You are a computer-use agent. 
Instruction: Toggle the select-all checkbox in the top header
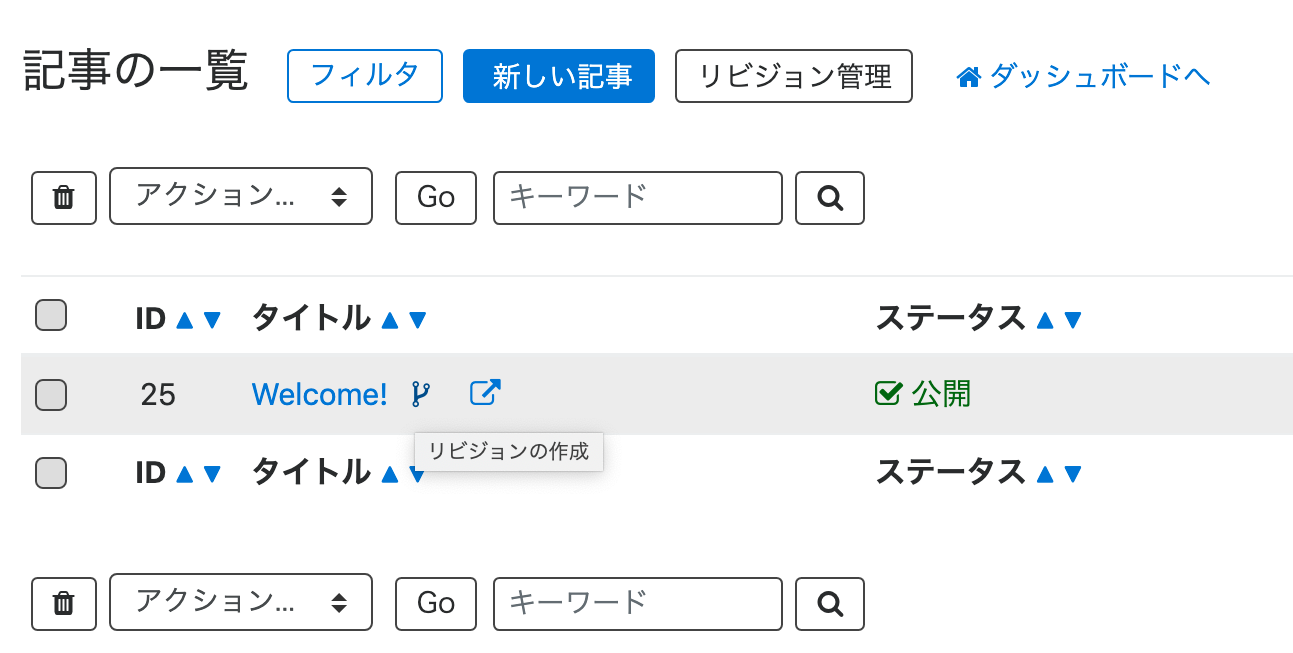tap(51, 315)
